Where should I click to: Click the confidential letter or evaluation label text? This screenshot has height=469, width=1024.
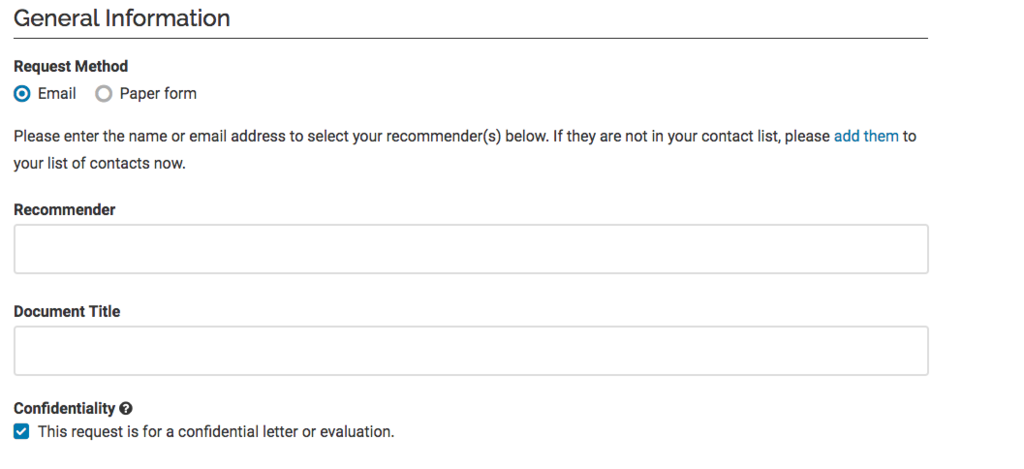[216, 432]
